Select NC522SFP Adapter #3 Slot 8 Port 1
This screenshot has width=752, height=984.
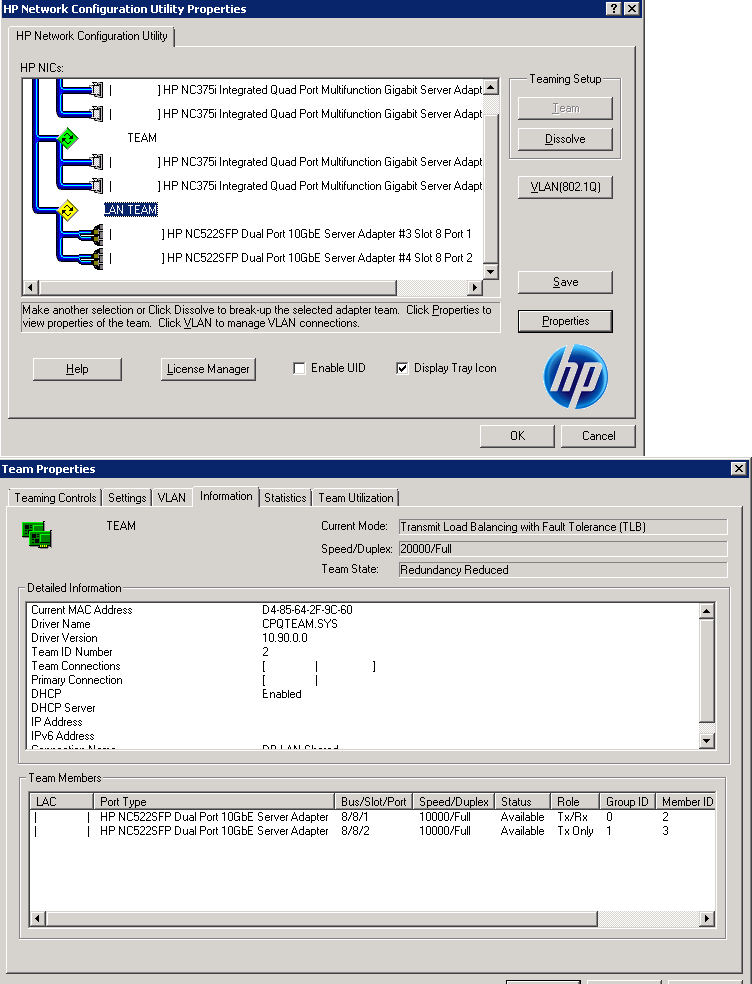tap(290, 234)
